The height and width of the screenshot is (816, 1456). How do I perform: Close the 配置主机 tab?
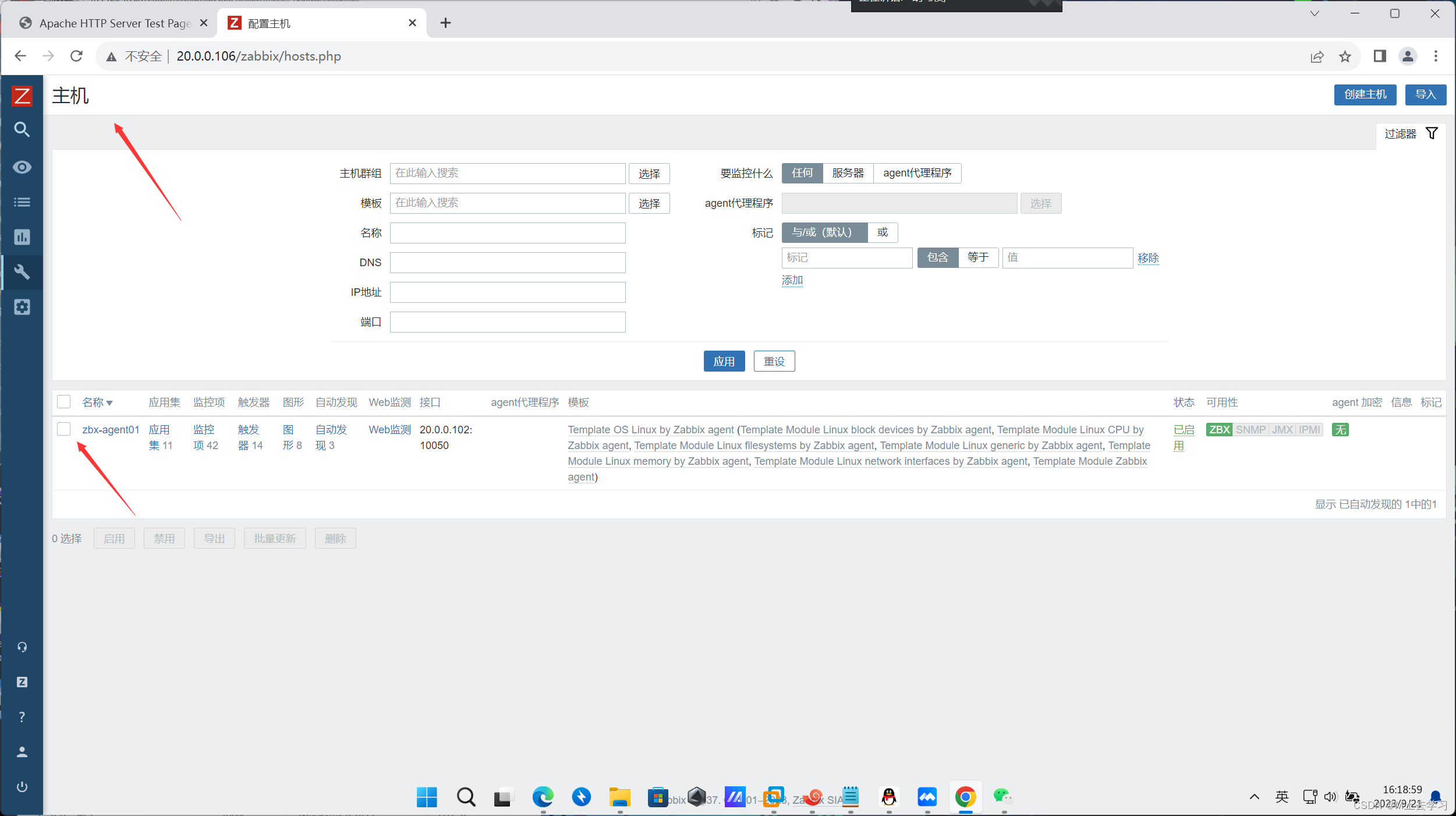click(x=412, y=23)
